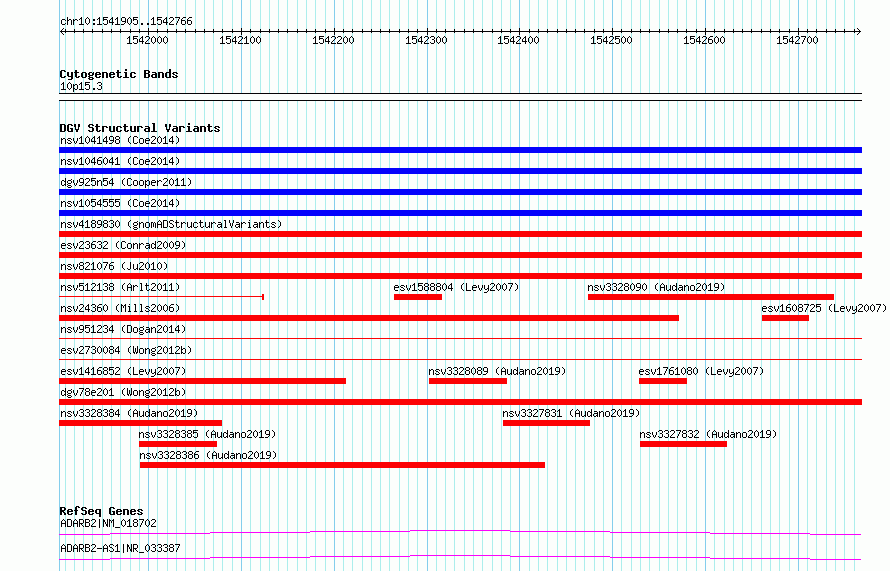The height and width of the screenshot is (571, 890).
Task: Click the right arrowhead of the ruler
Action: [858, 32]
